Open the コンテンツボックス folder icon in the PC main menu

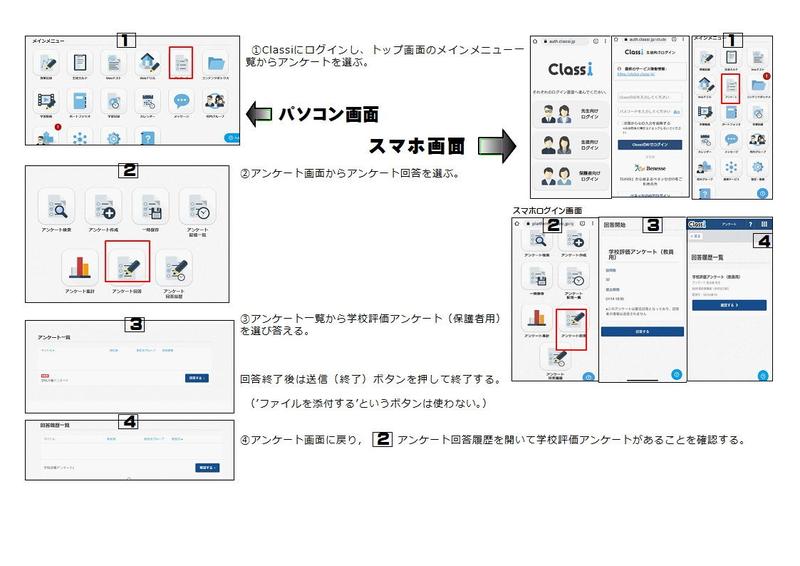tap(215, 63)
